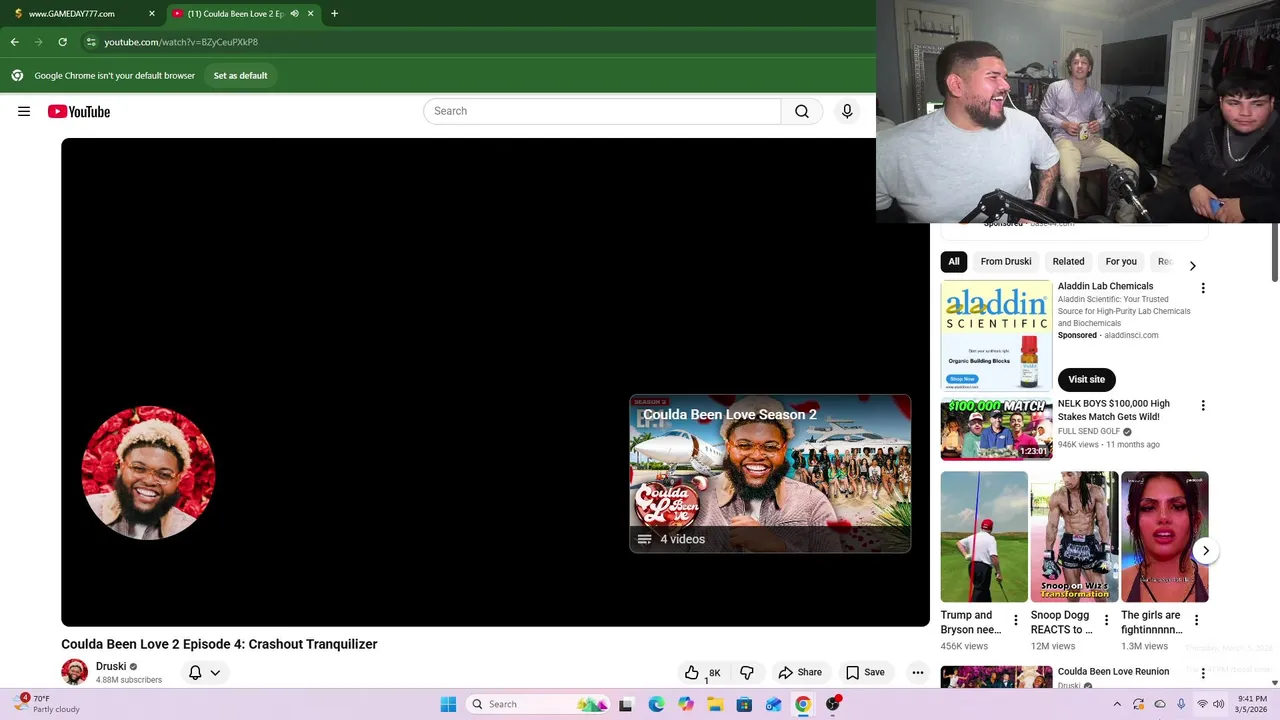Viewport: 1280px width, 720px height.
Task: Go back with browser back arrow
Action: (14, 42)
